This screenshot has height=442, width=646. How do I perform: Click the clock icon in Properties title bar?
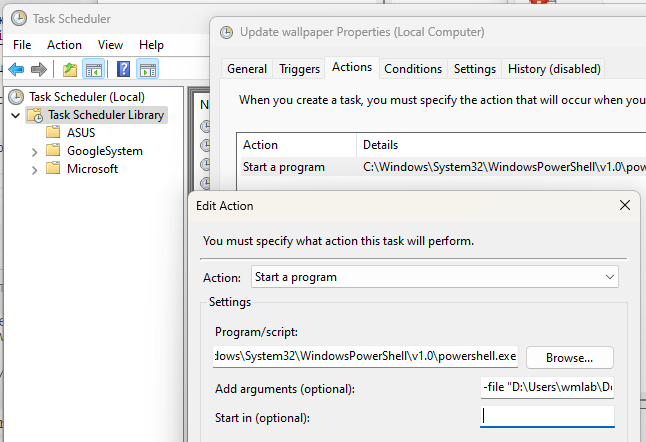click(226, 32)
